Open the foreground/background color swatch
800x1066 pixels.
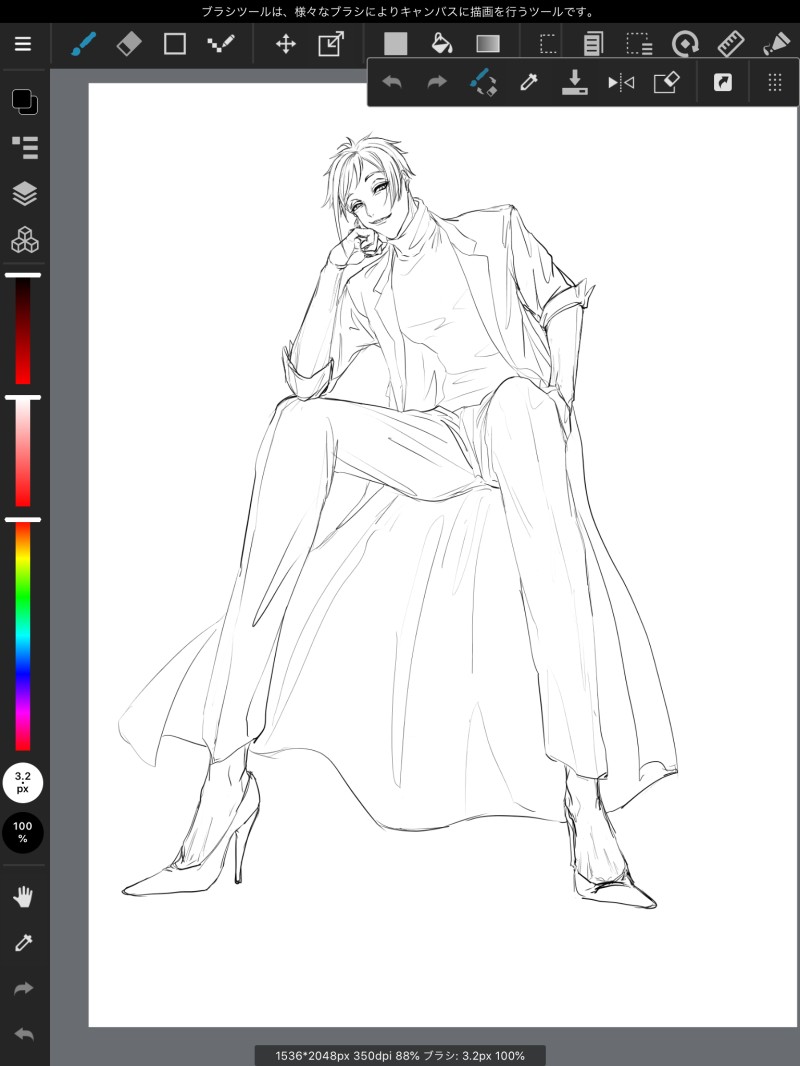tap(24, 101)
